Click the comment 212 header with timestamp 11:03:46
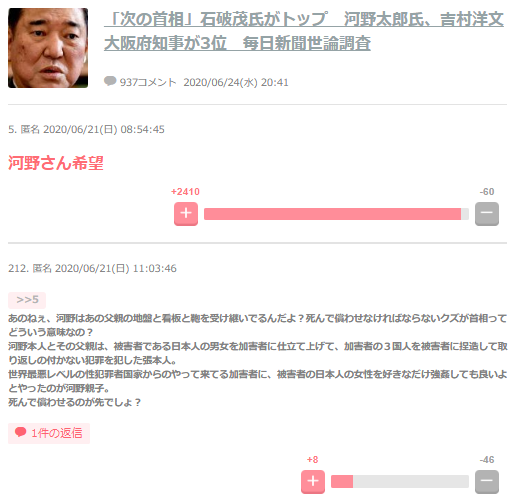This screenshot has height=497, width=514. (x=92, y=268)
